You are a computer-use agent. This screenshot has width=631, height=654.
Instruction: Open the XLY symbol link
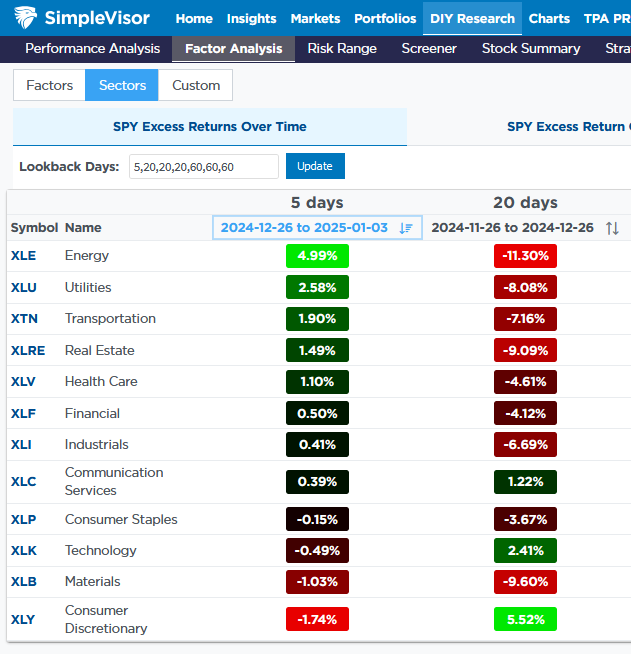(x=23, y=619)
